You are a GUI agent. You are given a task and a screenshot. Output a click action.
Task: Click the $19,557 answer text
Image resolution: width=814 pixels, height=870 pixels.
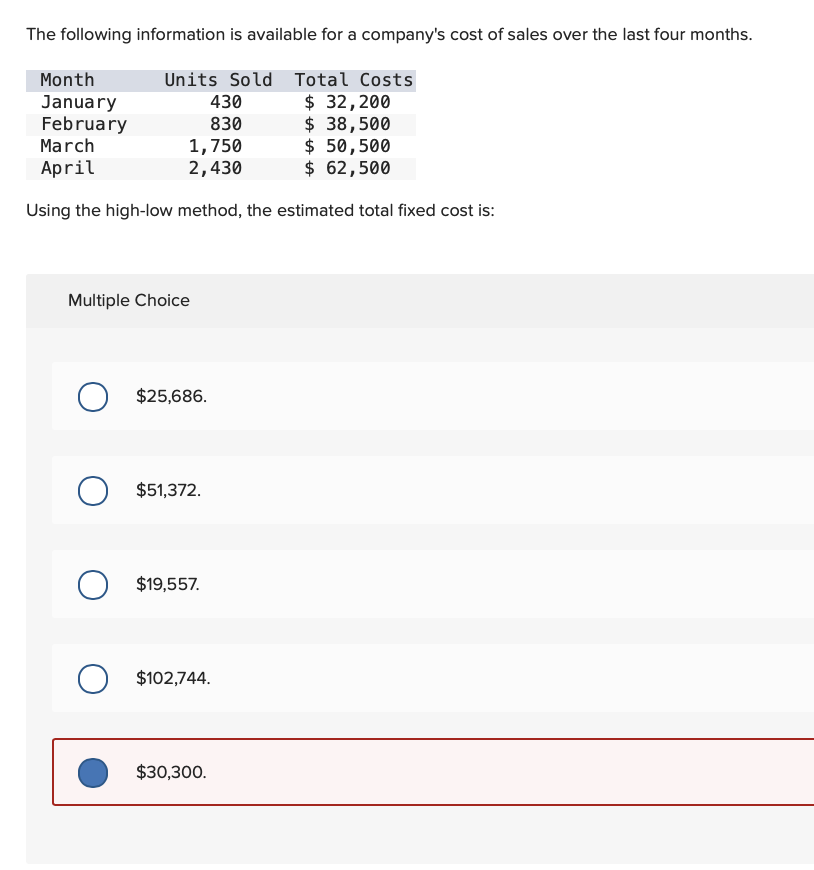pyautogui.click(x=166, y=584)
